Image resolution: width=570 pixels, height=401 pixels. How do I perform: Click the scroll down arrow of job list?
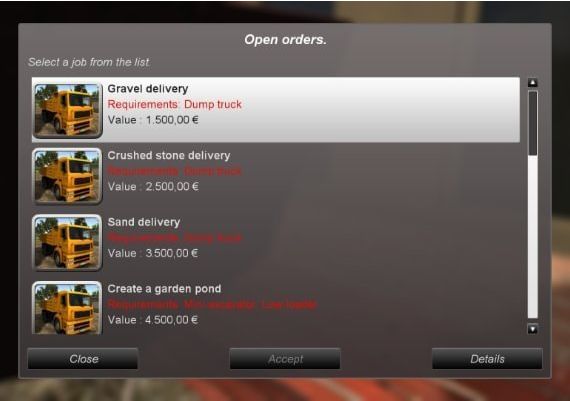[x=533, y=329]
